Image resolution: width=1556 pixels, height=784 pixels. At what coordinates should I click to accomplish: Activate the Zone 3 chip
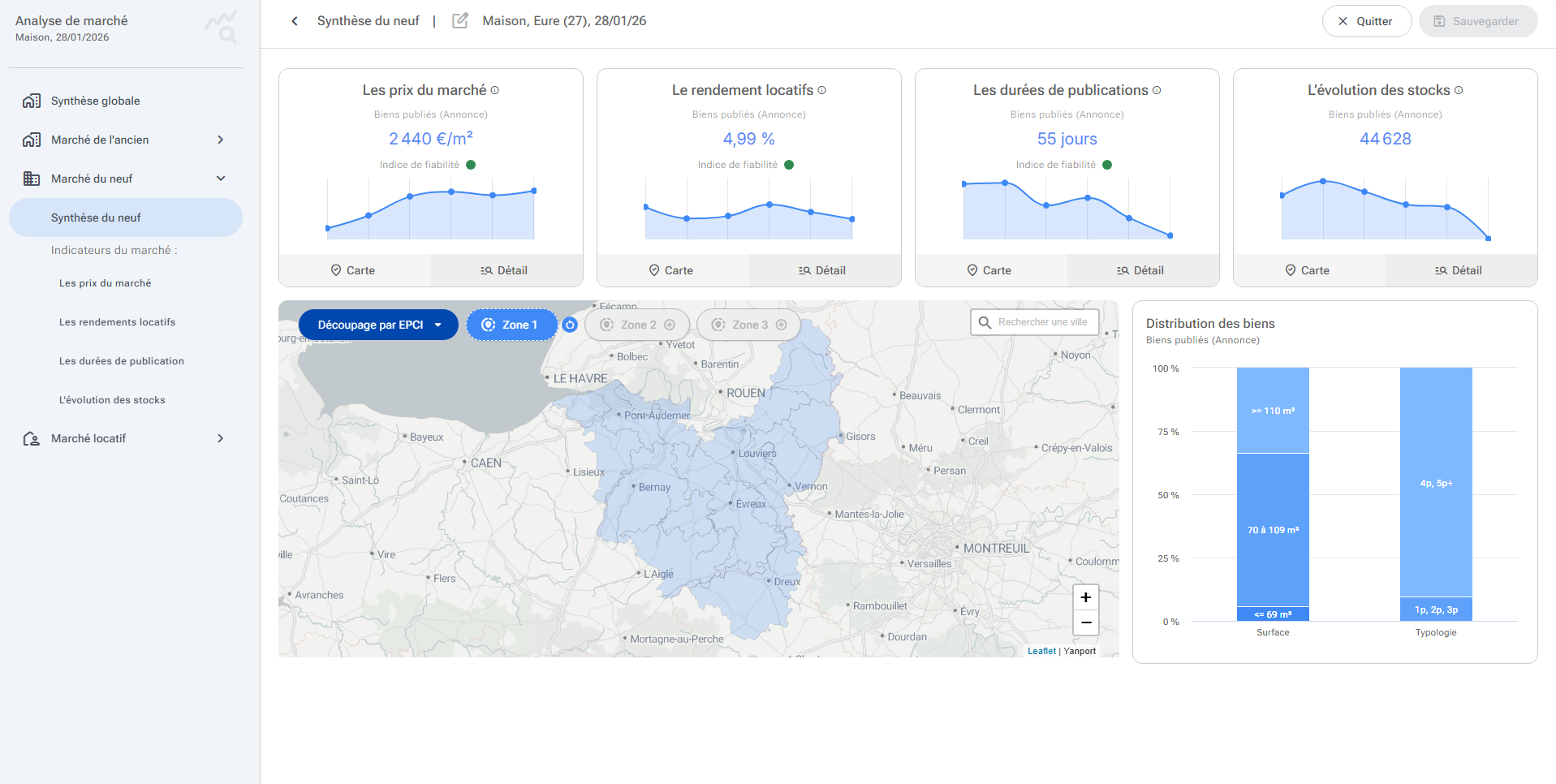pyautogui.click(x=748, y=325)
